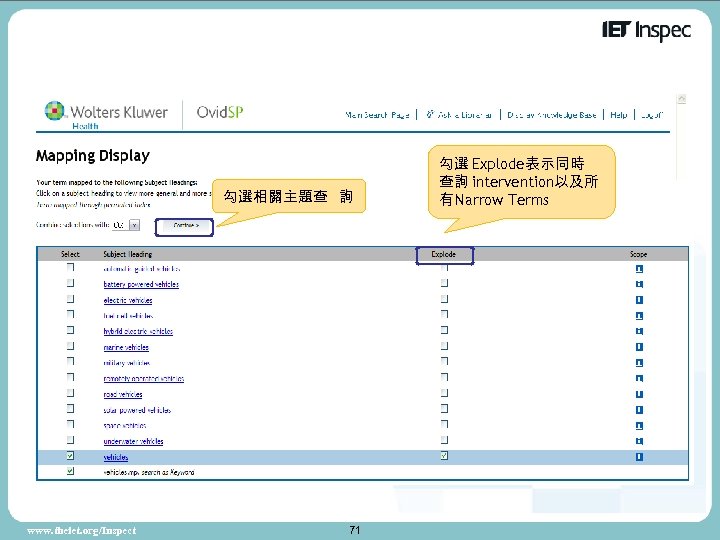
Task: Tick Select box for underwater vehicles
Action: (x=70, y=440)
